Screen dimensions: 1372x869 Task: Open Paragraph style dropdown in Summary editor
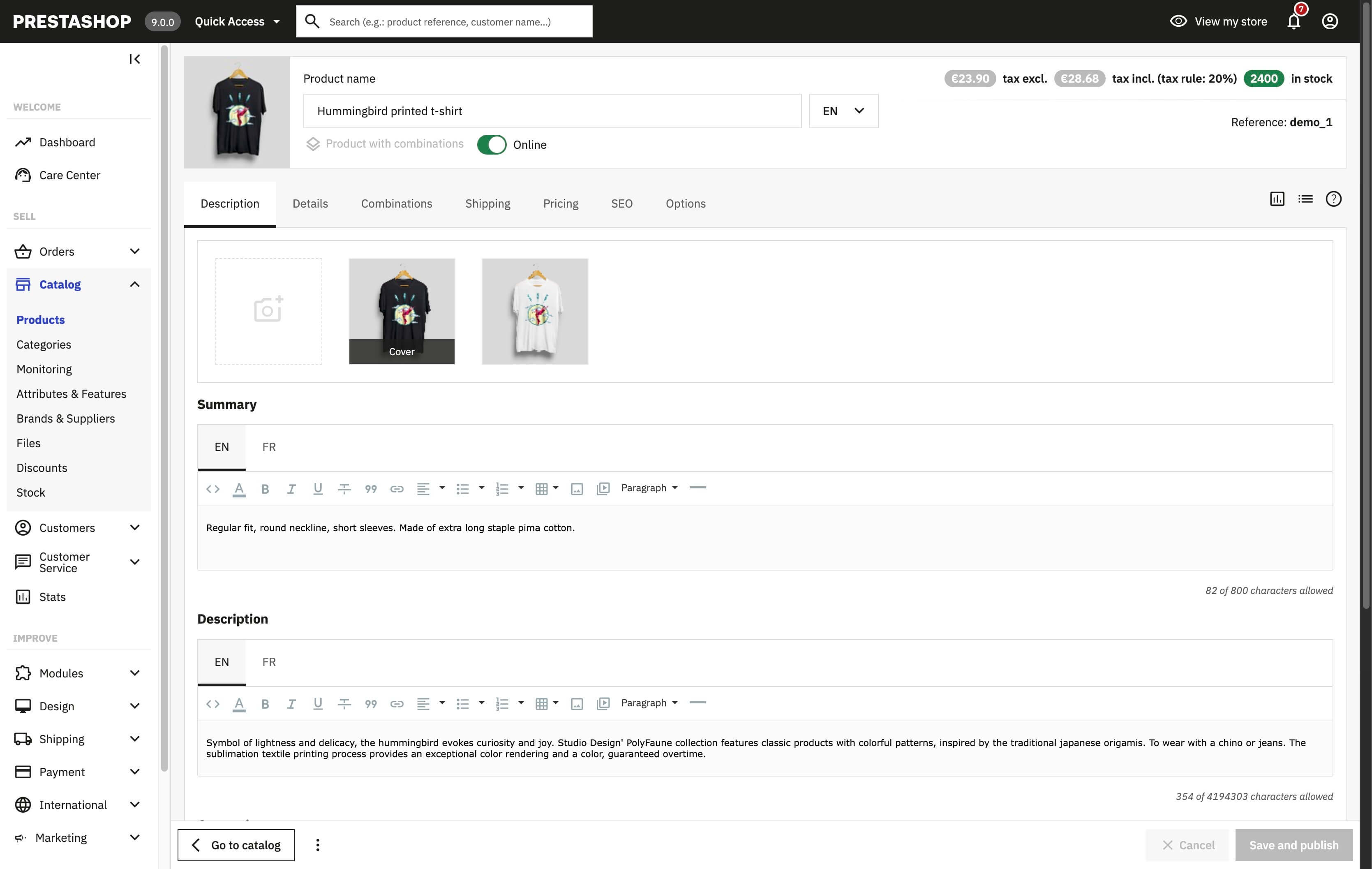649,488
